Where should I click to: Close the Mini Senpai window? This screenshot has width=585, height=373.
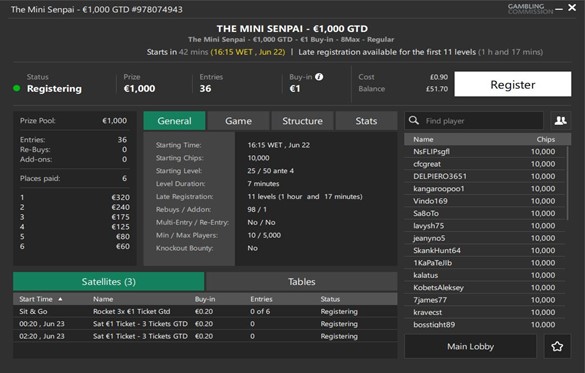[x=572, y=7]
